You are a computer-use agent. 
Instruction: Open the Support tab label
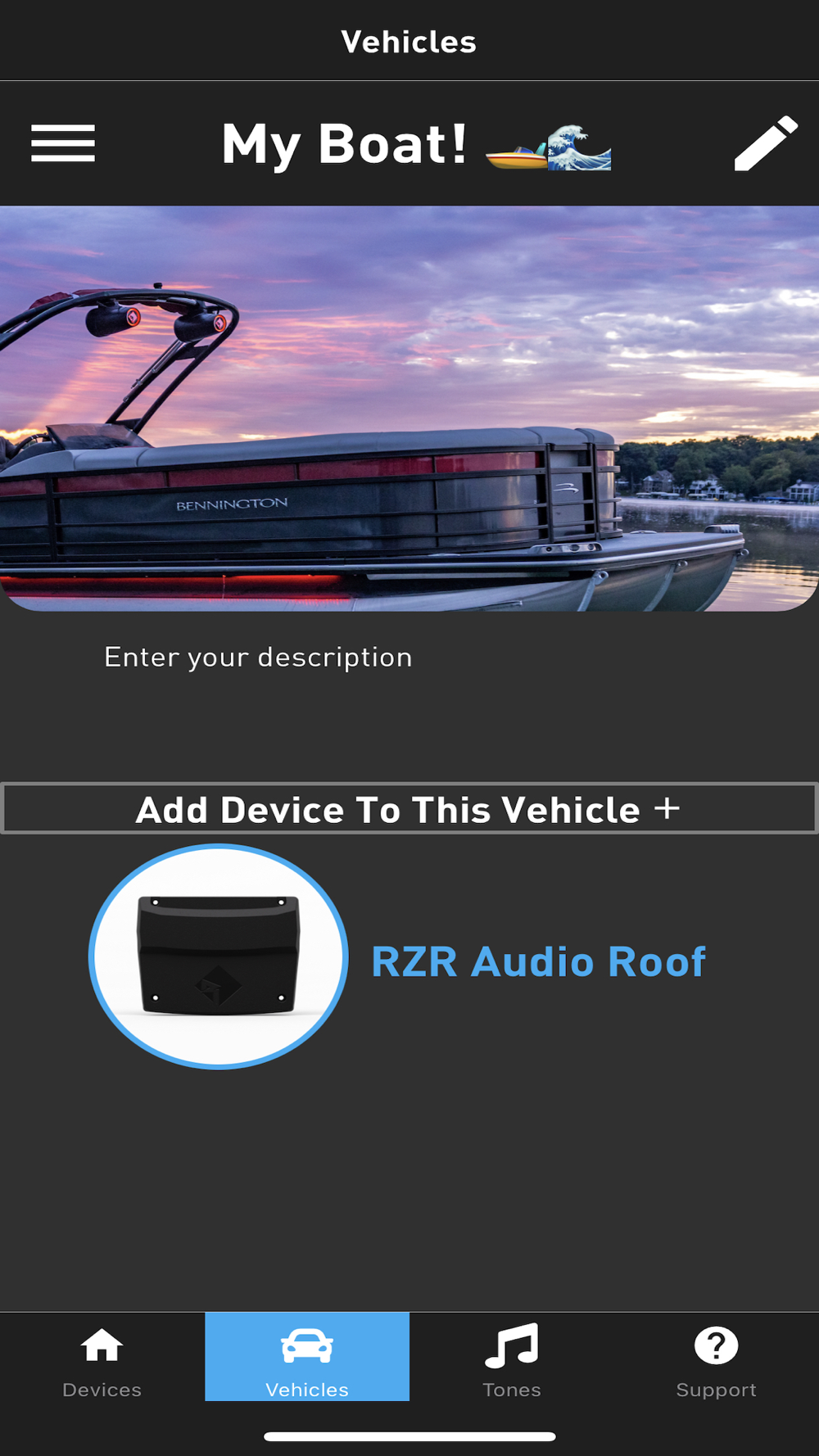tap(717, 1390)
